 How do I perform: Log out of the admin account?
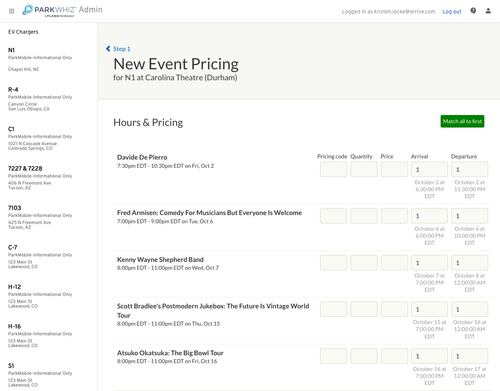(452, 12)
